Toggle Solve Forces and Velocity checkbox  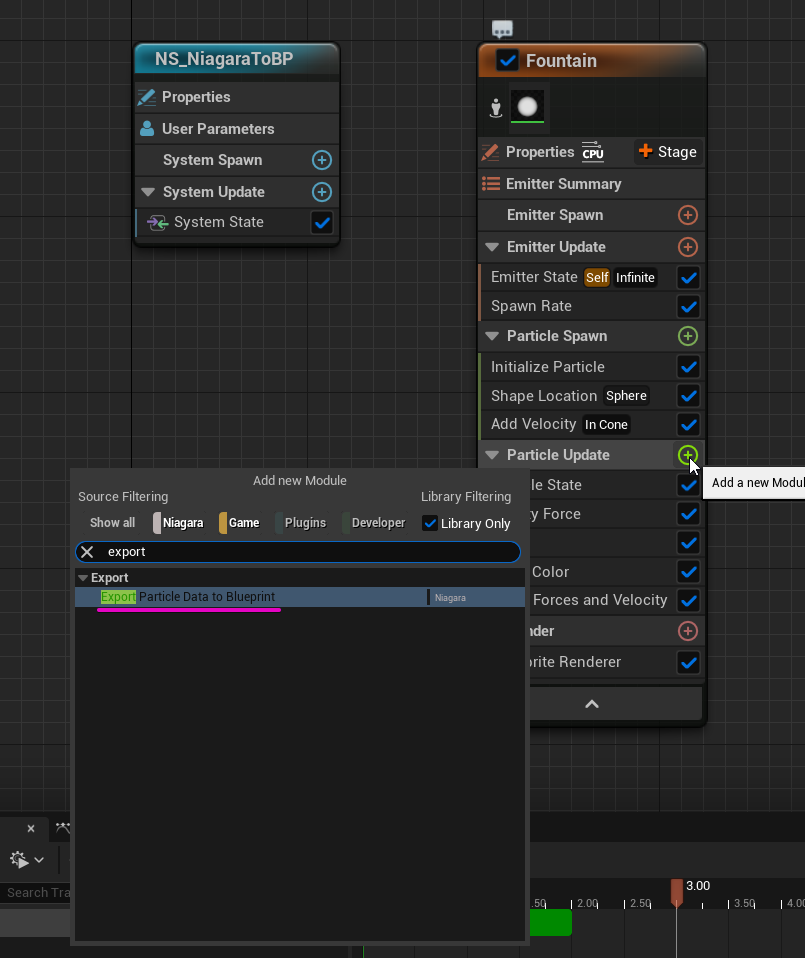click(x=688, y=601)
